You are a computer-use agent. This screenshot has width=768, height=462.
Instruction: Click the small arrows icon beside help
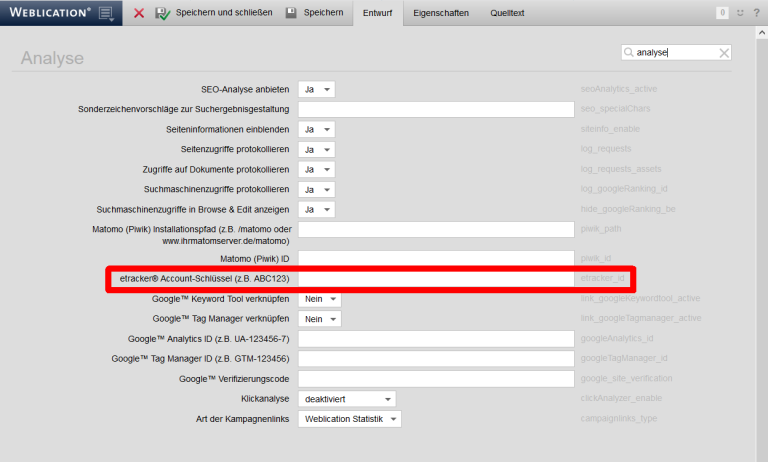tap(740, 13)
